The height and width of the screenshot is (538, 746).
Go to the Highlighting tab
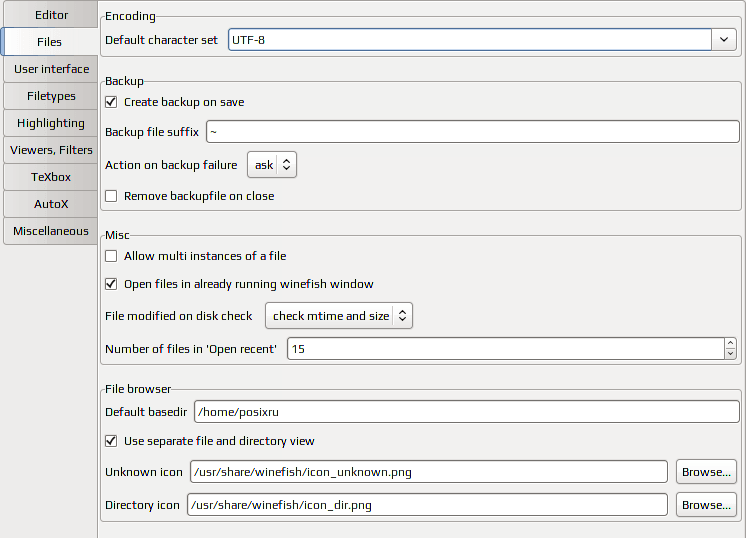click(x=51, y=123)
